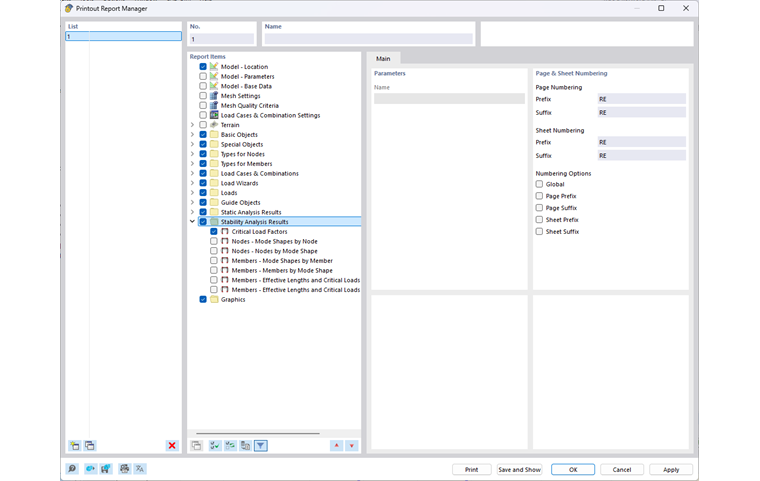This screenshot has width=760, height=481.
Task: Click the report Name field at top
Action: 368,39
